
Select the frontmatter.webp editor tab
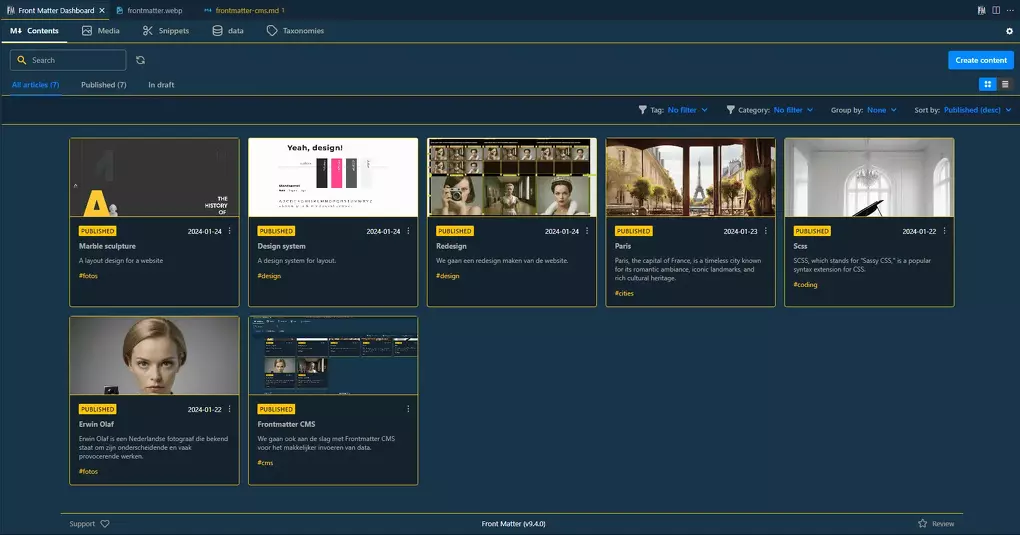click(150, 10)
